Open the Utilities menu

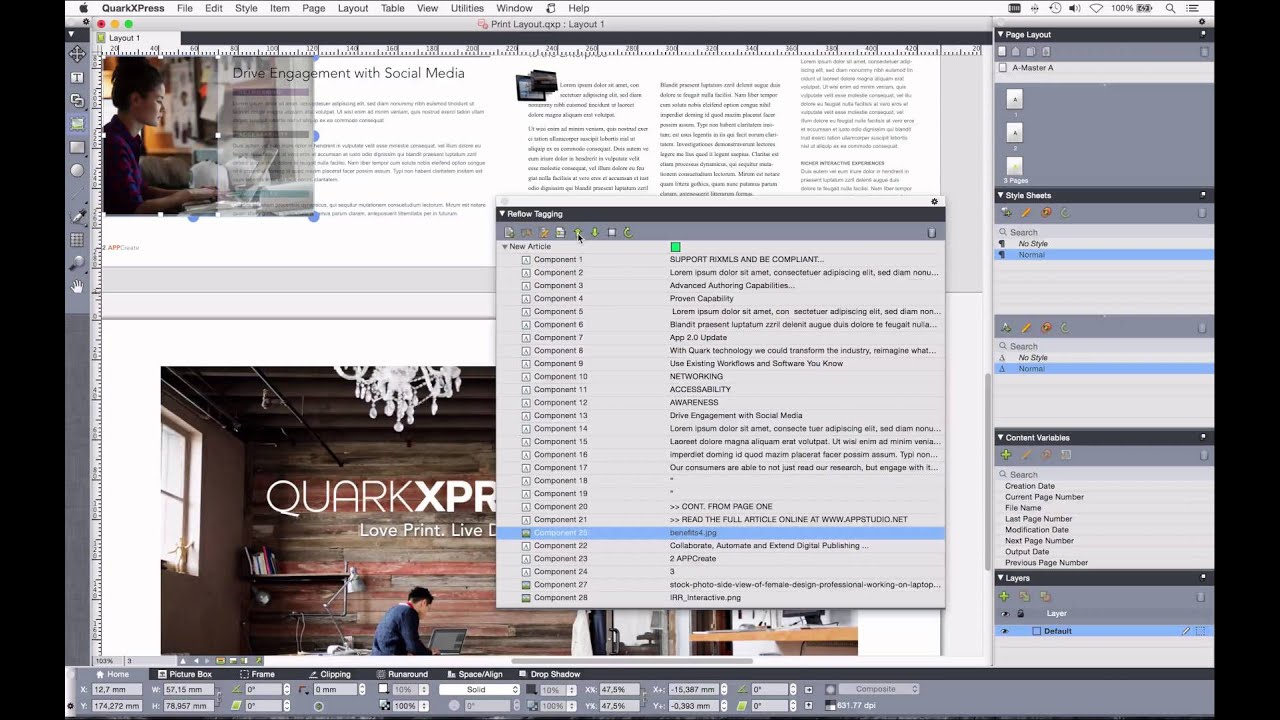tap(467, 8)
